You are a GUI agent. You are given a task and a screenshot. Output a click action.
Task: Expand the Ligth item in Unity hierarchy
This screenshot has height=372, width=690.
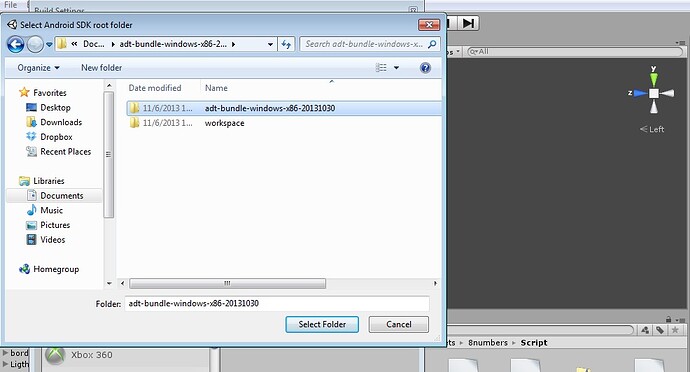tap(5, 364)
